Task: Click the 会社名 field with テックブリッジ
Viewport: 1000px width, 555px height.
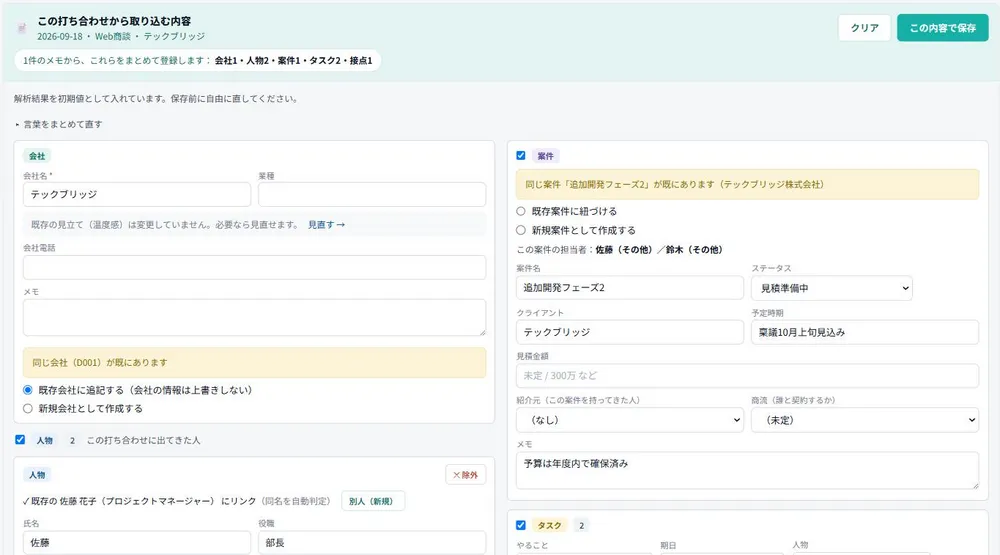Action: pos(136,195)
